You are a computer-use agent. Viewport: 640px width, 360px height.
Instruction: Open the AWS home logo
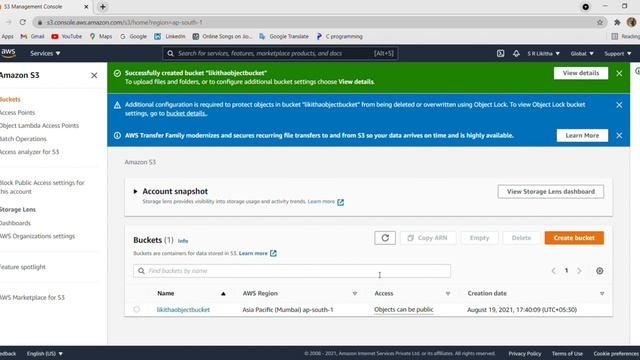(8, 53)
